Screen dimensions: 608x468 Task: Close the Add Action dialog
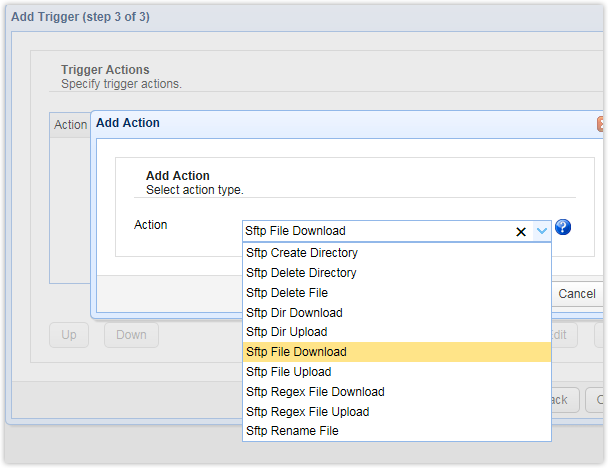click(601, 124)
